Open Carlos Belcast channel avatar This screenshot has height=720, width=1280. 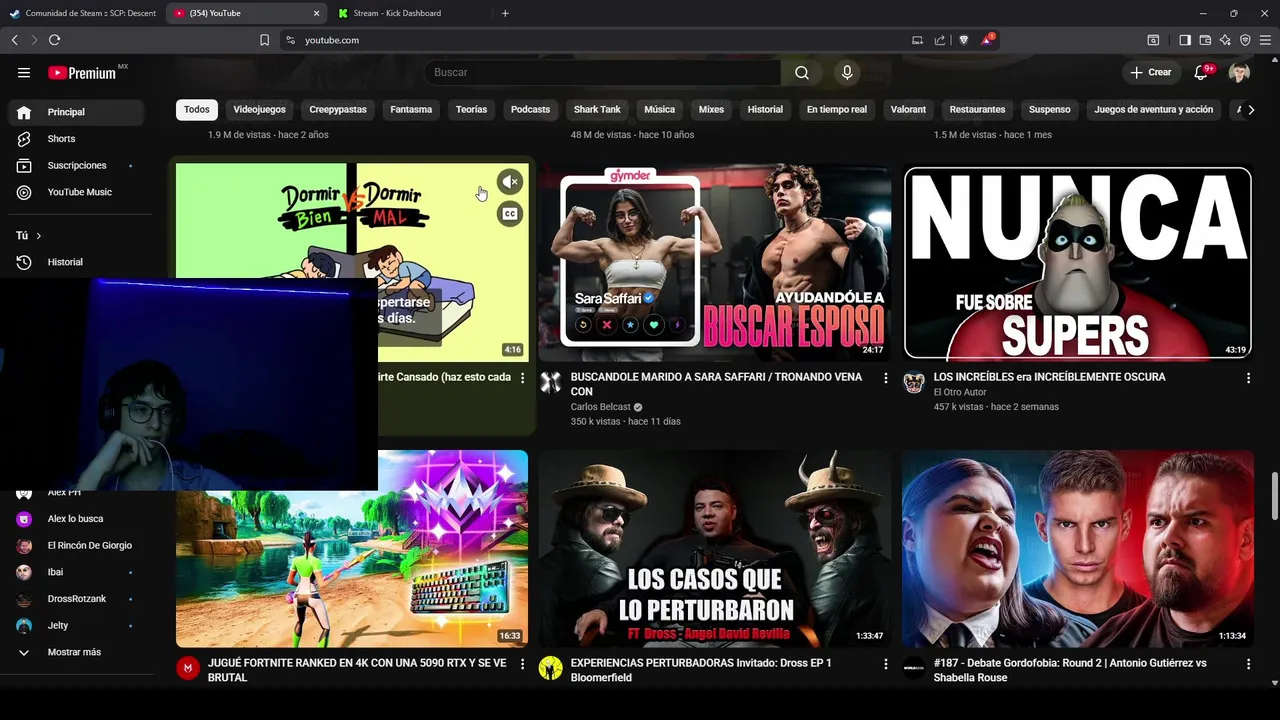(551, 382)
